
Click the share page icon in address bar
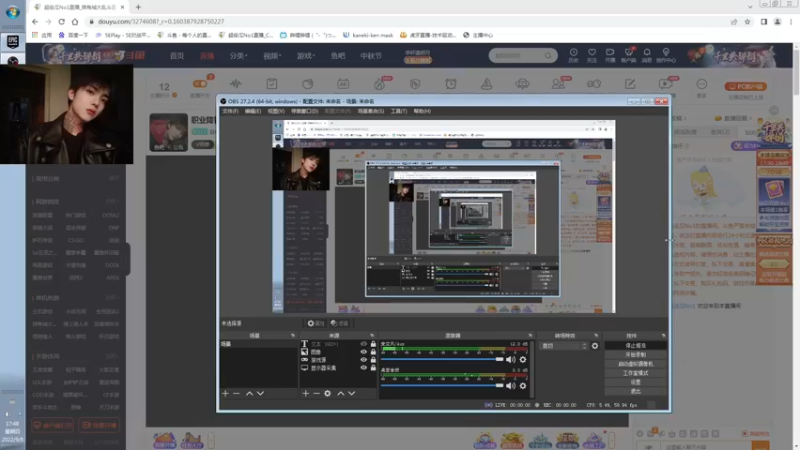pos(734,21)
